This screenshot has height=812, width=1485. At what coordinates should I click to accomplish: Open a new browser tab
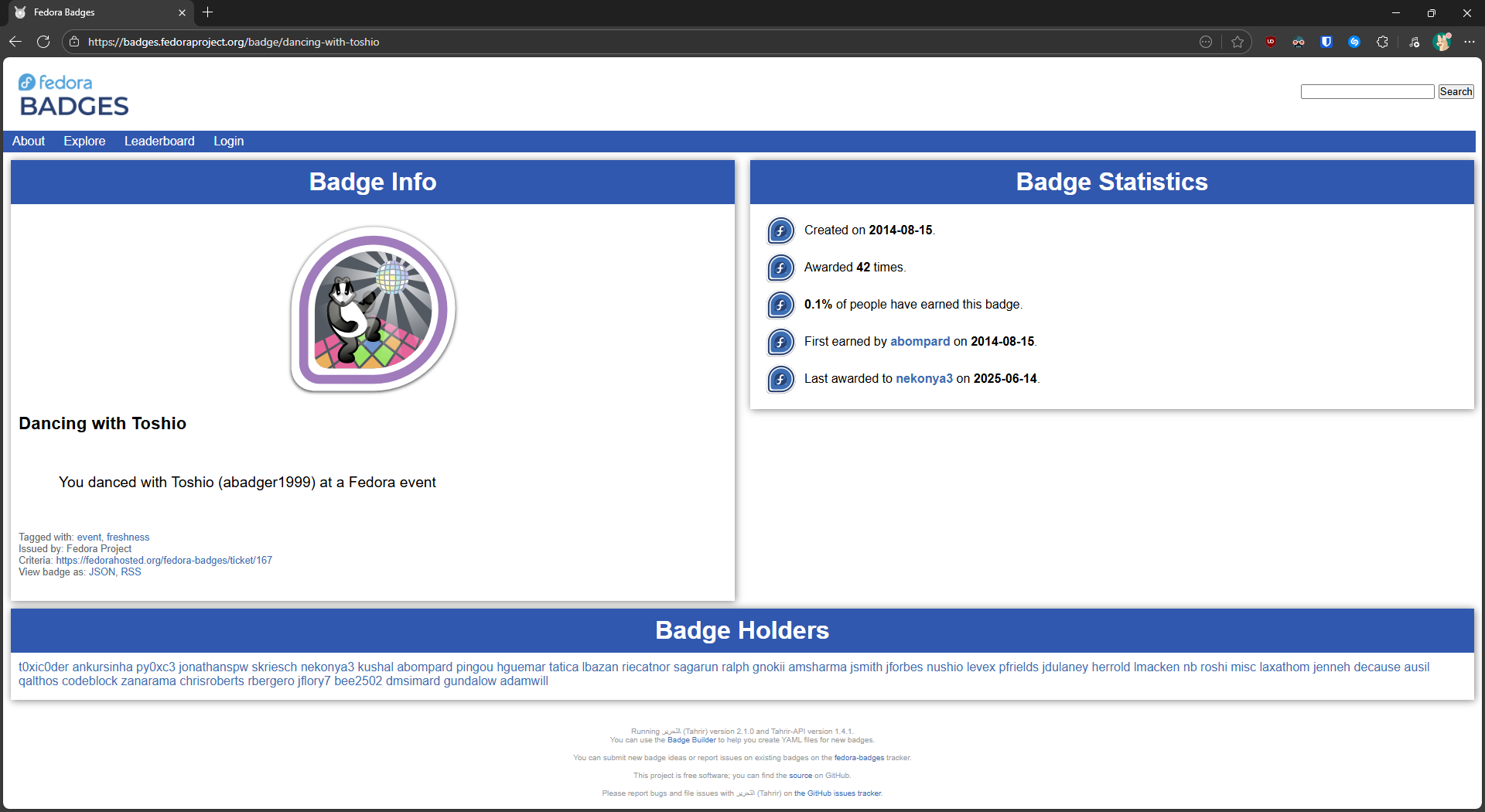pos(207,12)
